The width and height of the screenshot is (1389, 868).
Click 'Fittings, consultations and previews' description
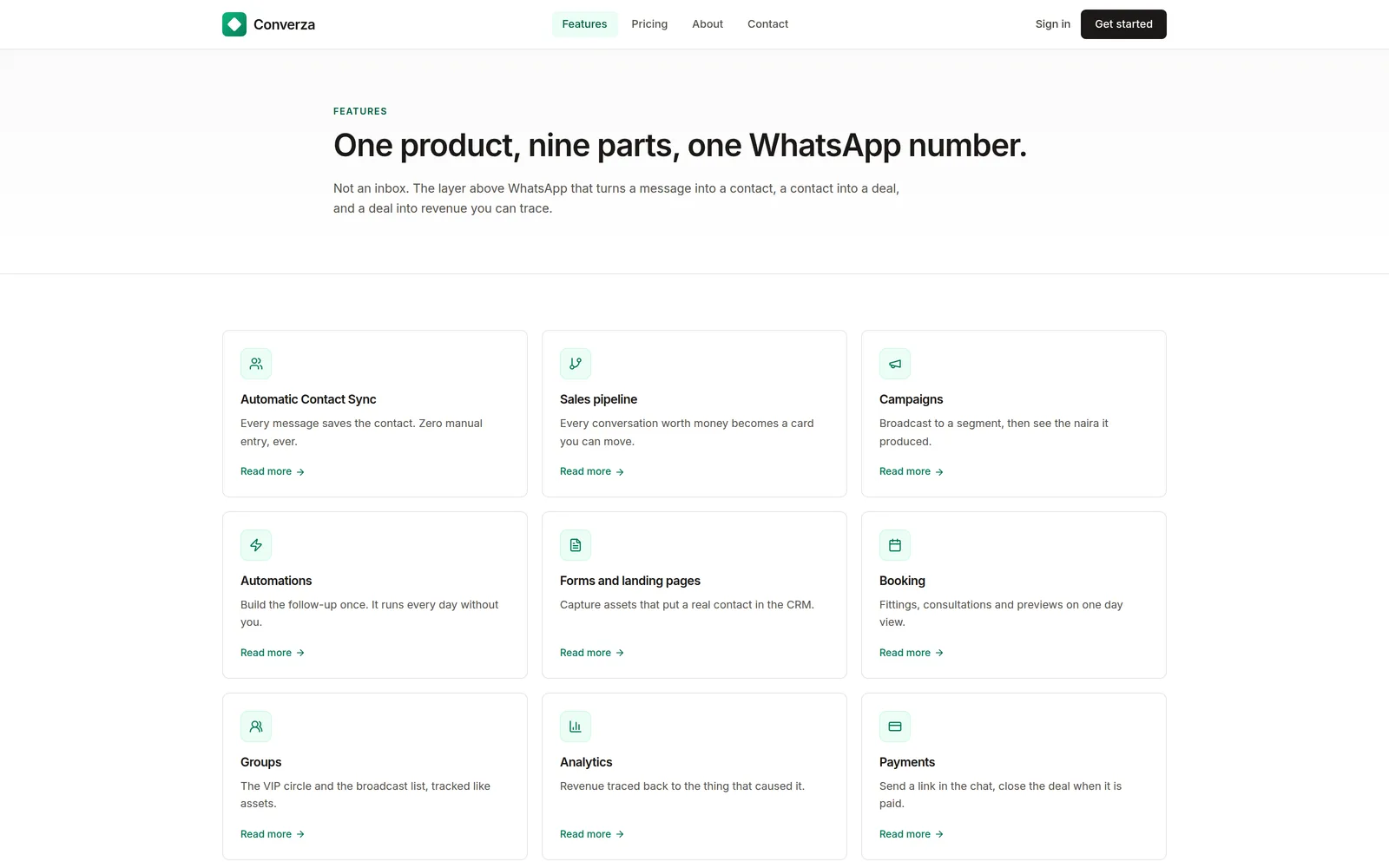[x=1001, y=614]
